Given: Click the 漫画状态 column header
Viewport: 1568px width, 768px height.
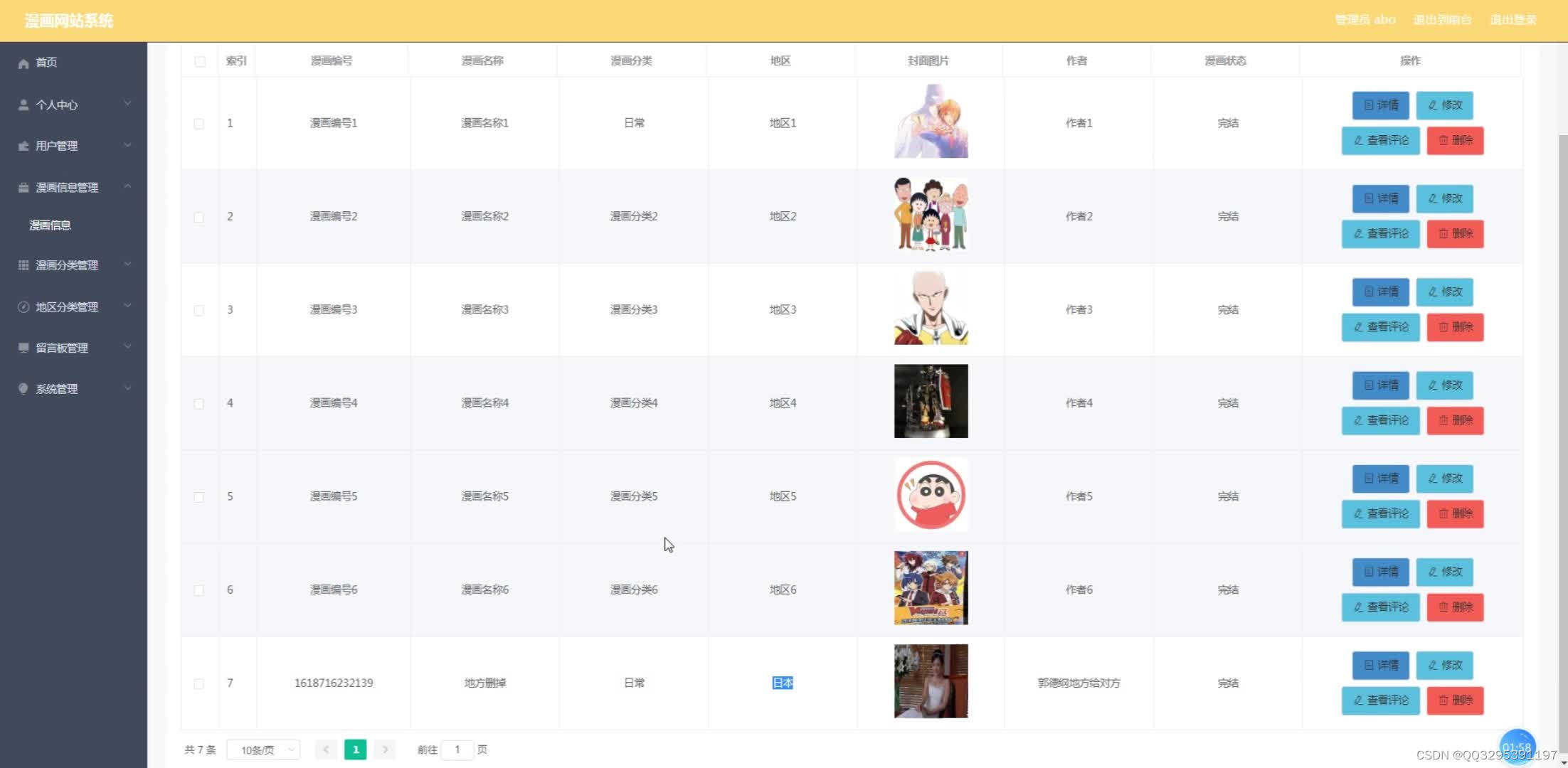Looking at the screenshot, I should click(x=1225, y=61).
